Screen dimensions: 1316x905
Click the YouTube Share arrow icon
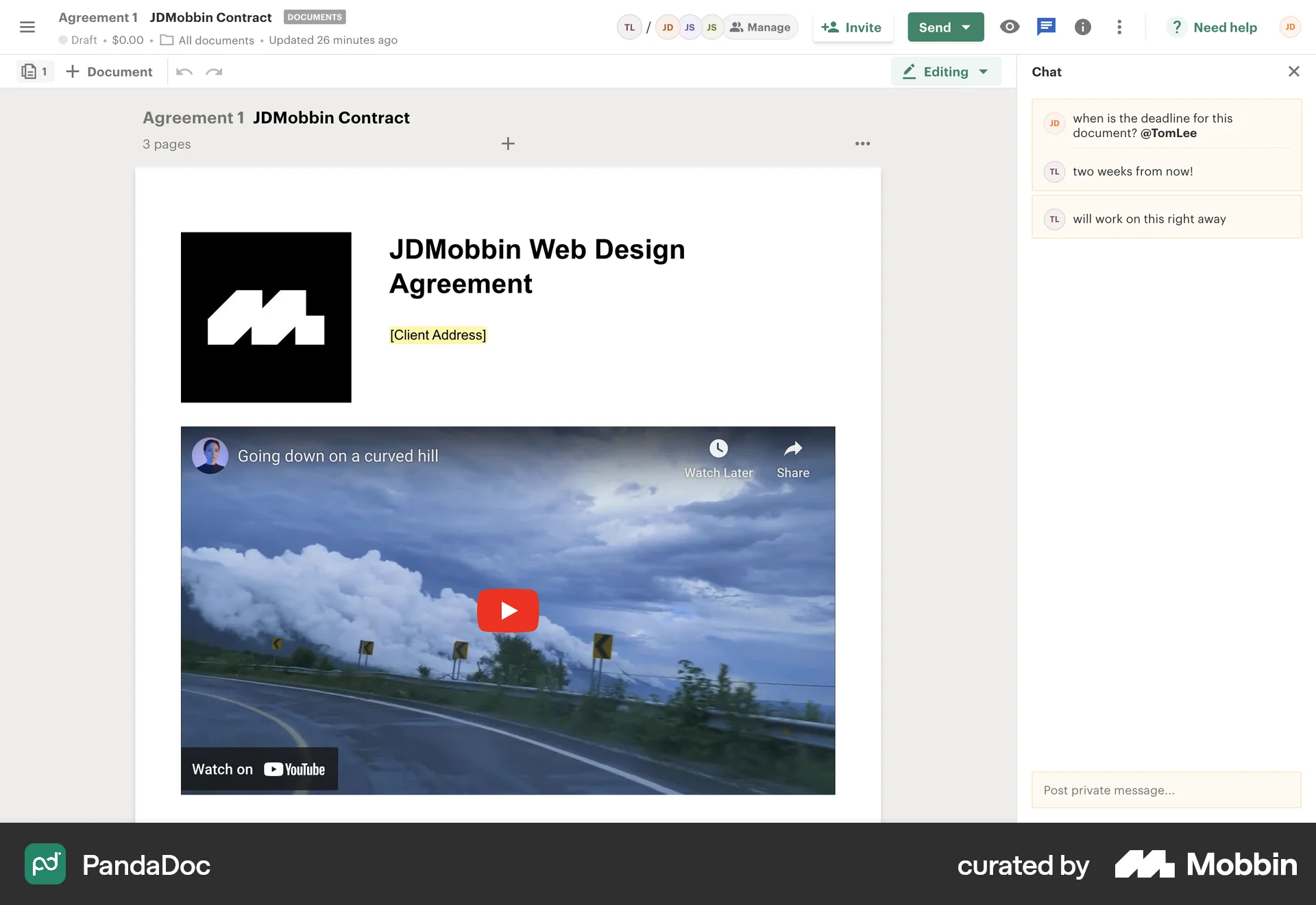coord(792,450)
